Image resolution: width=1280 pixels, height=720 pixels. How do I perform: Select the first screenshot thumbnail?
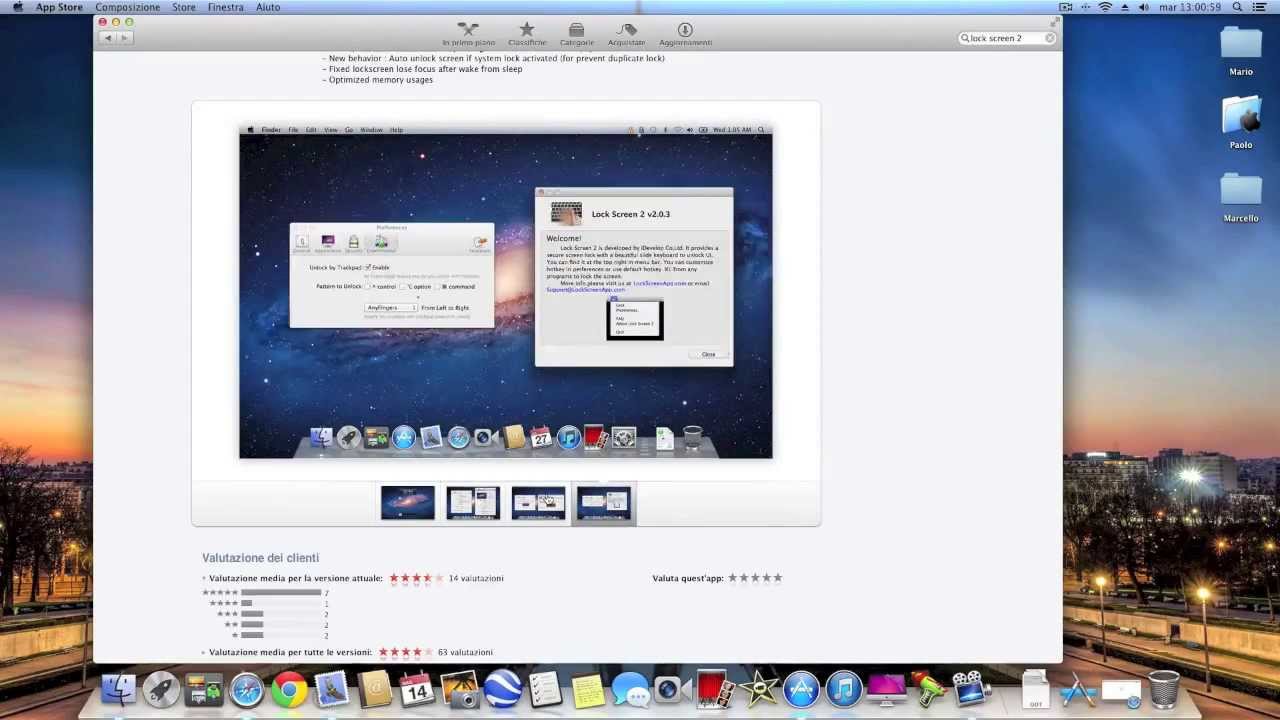click(x=408, y=503)
